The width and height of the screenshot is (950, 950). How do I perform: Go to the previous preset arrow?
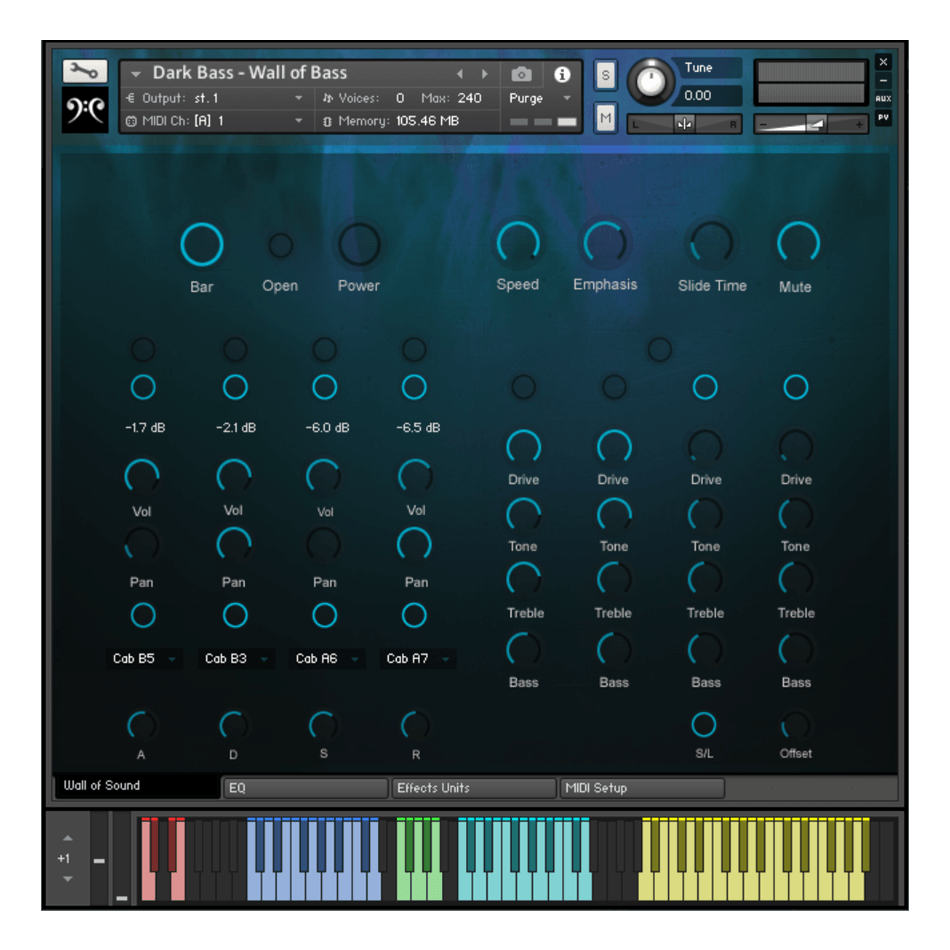pyautogui.click(x=460, y=74)
